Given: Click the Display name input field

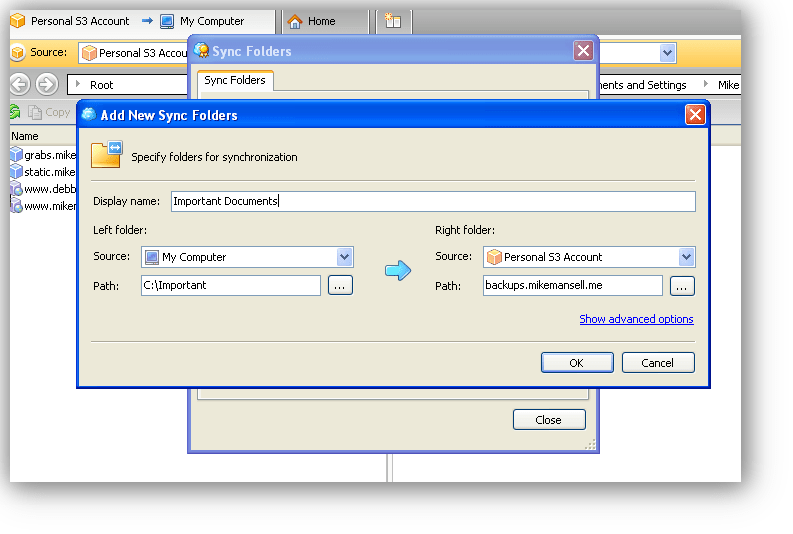Looking at the screenshot, I should tap(433, 201).
